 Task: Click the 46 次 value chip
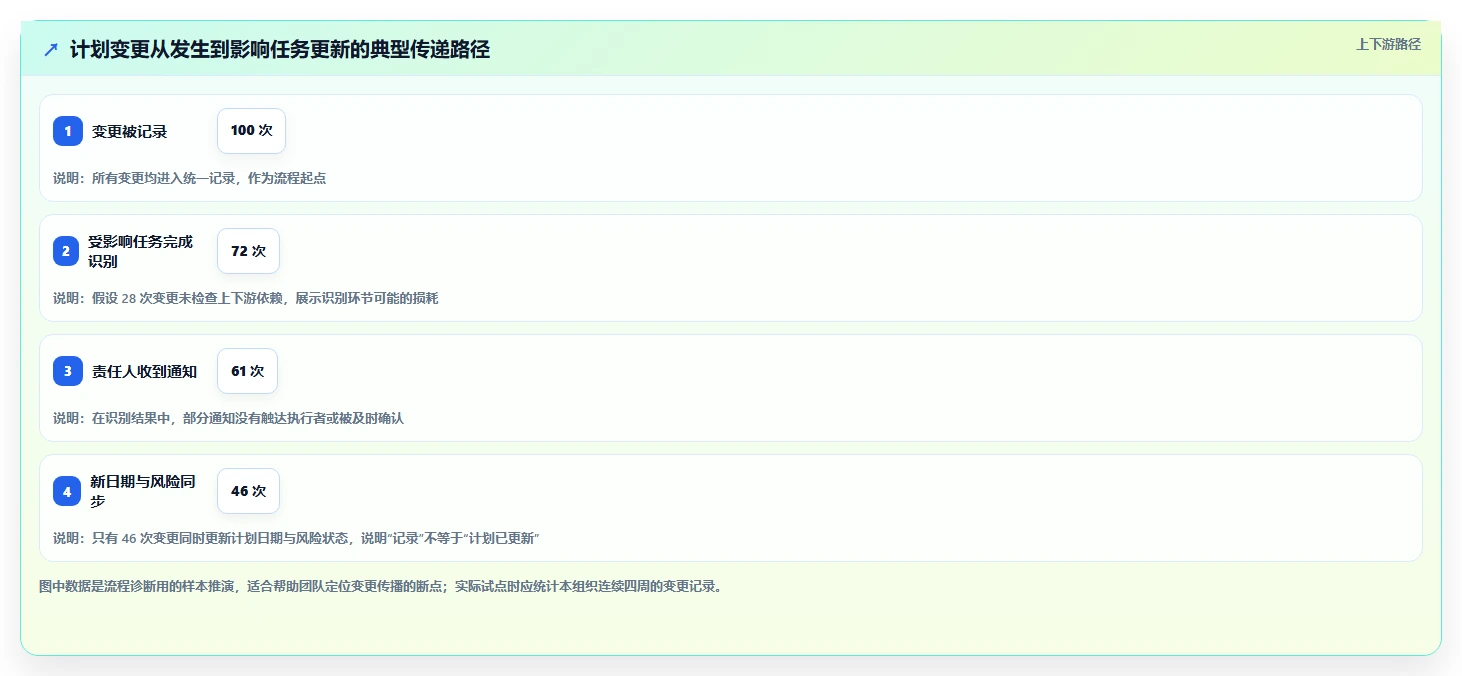pos(248,491)
